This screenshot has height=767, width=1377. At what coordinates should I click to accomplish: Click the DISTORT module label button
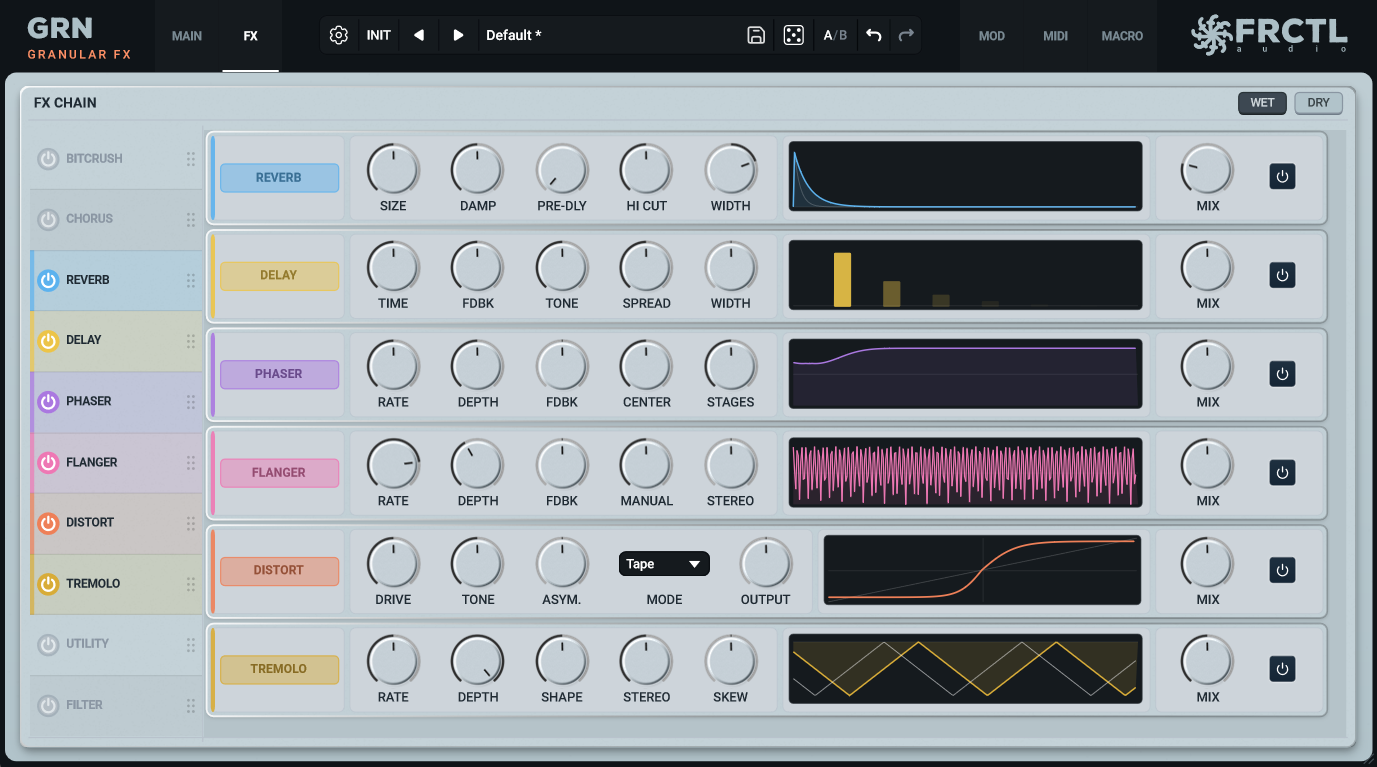pos(279,571)
